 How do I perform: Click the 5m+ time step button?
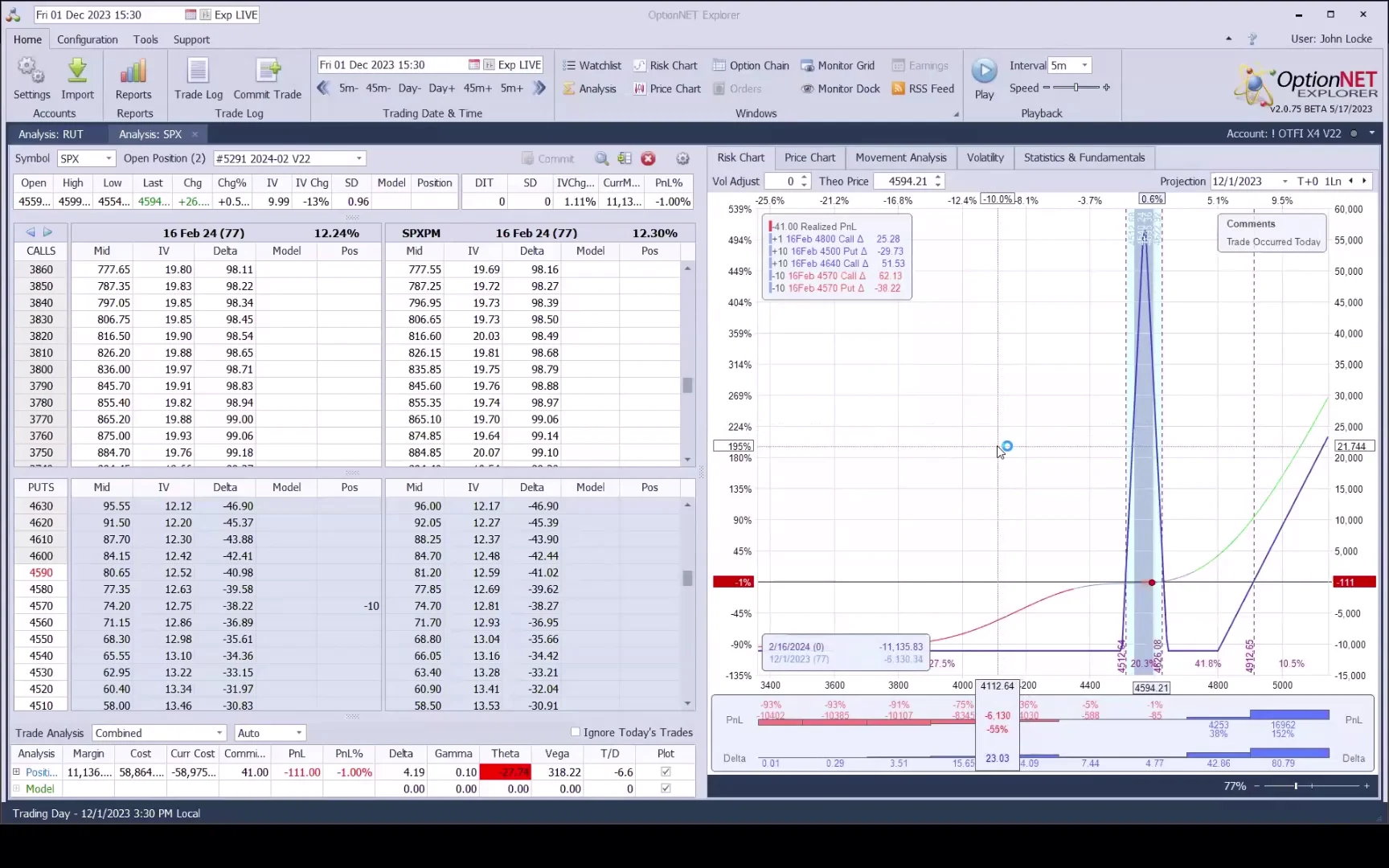[x=512, y=88]
